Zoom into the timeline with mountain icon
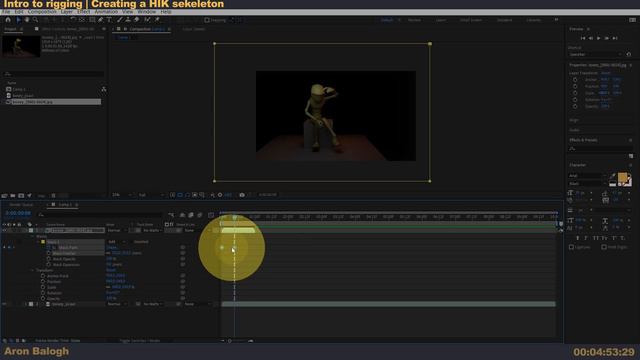640x360 pixels. [251, 341]
